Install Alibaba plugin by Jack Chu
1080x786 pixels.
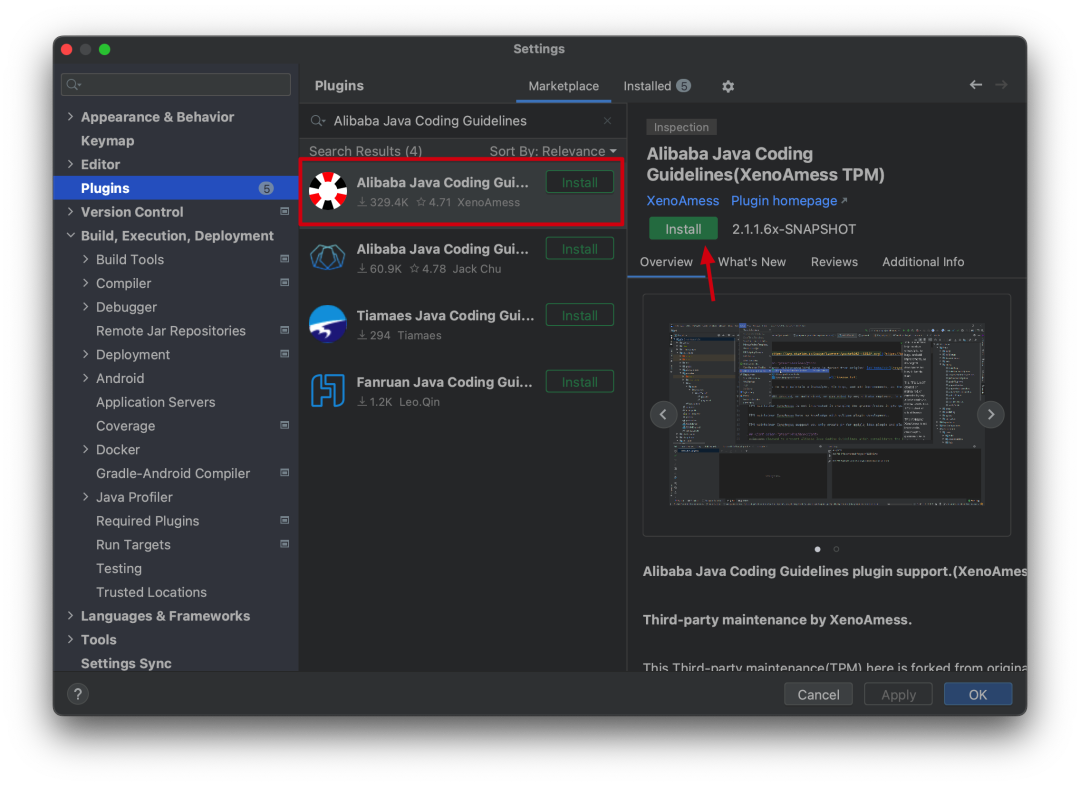click(579, 249)
